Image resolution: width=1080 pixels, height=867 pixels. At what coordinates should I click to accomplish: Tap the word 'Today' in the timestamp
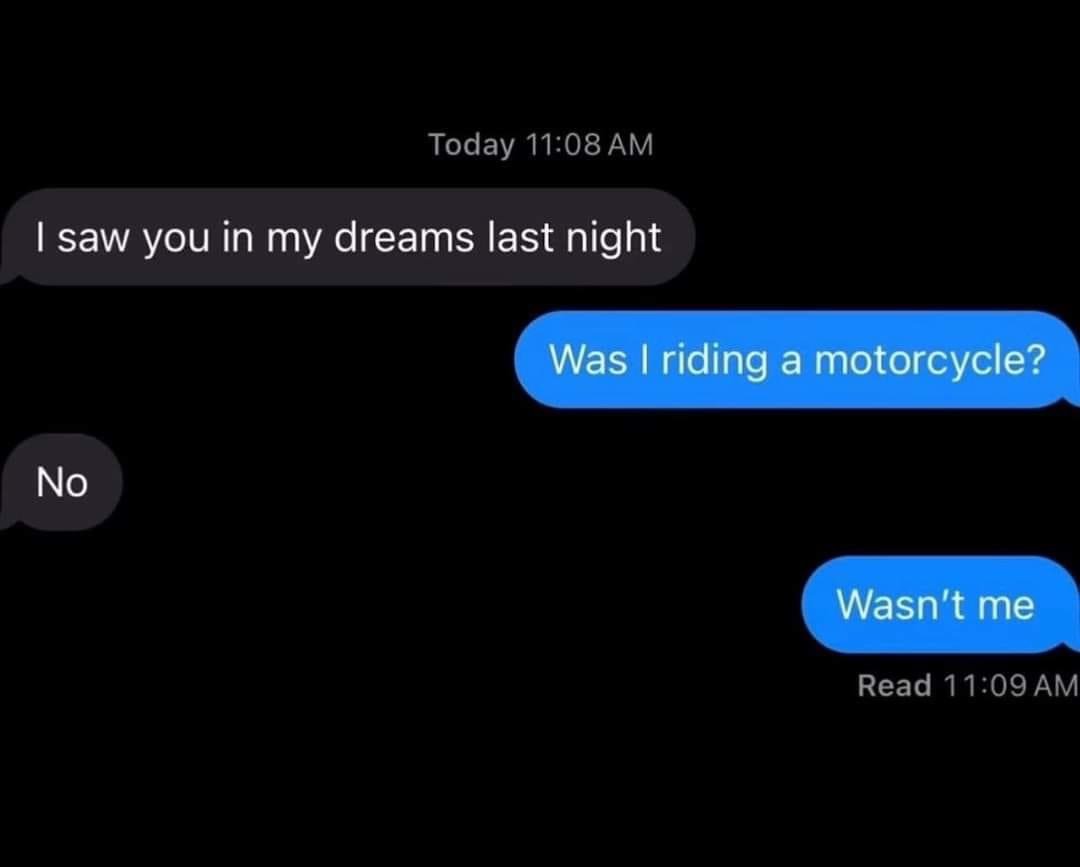point(471,145)
